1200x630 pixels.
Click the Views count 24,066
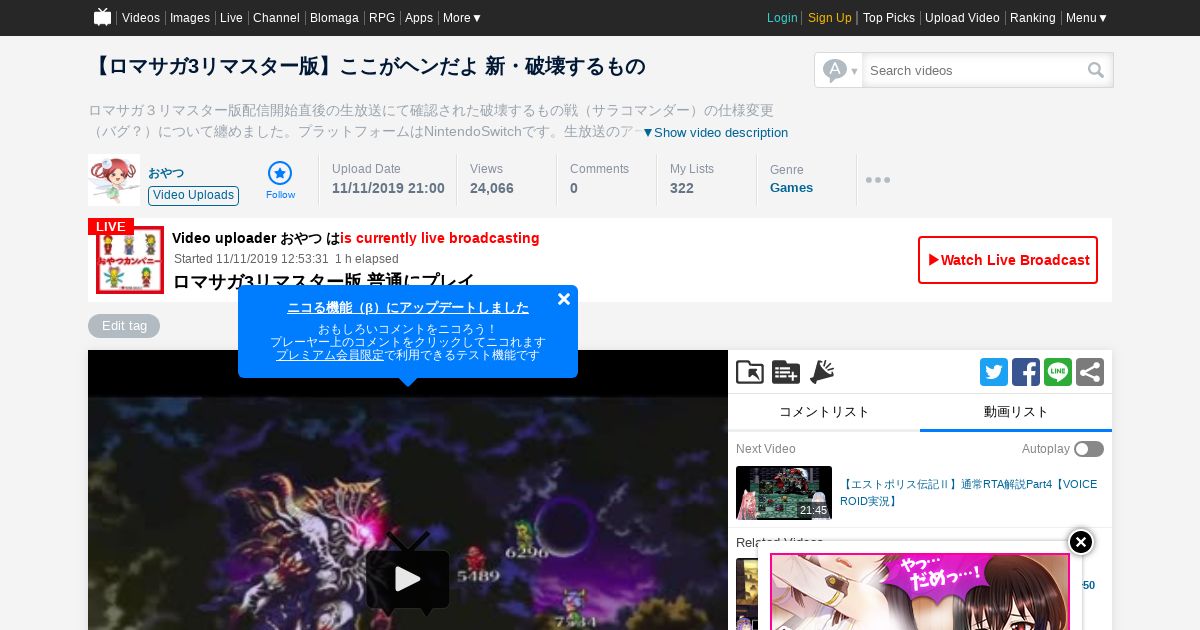point(492,188)
